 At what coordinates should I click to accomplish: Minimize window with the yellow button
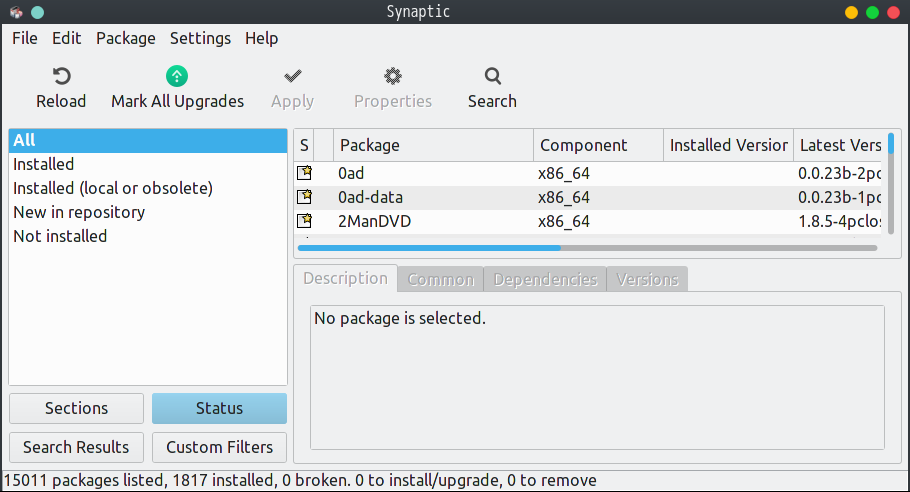coord(851,12)
